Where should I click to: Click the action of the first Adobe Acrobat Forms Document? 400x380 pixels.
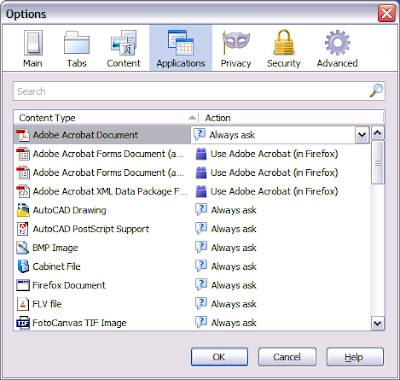point(267,154)
